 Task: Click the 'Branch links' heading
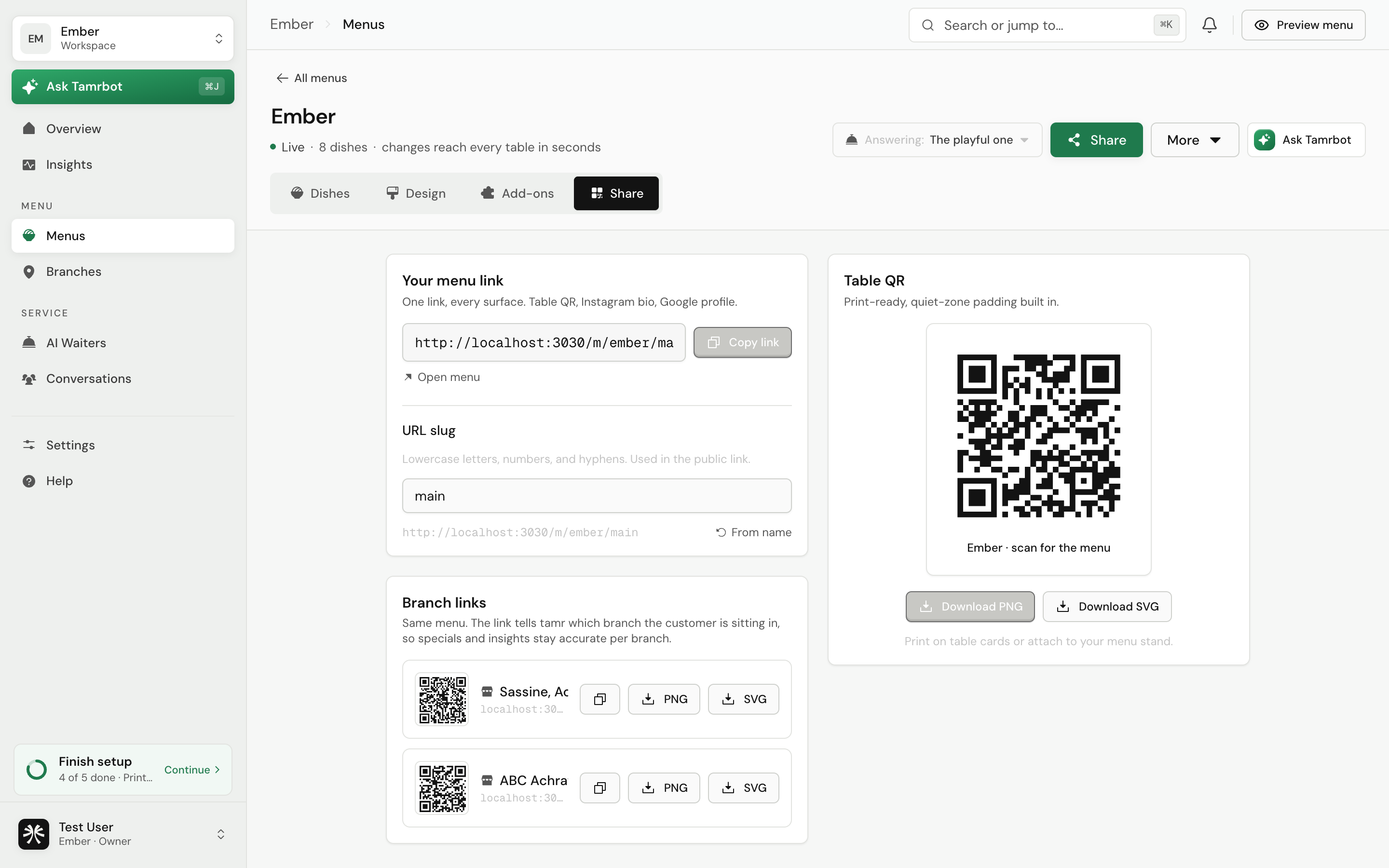(x=444, y=603)
